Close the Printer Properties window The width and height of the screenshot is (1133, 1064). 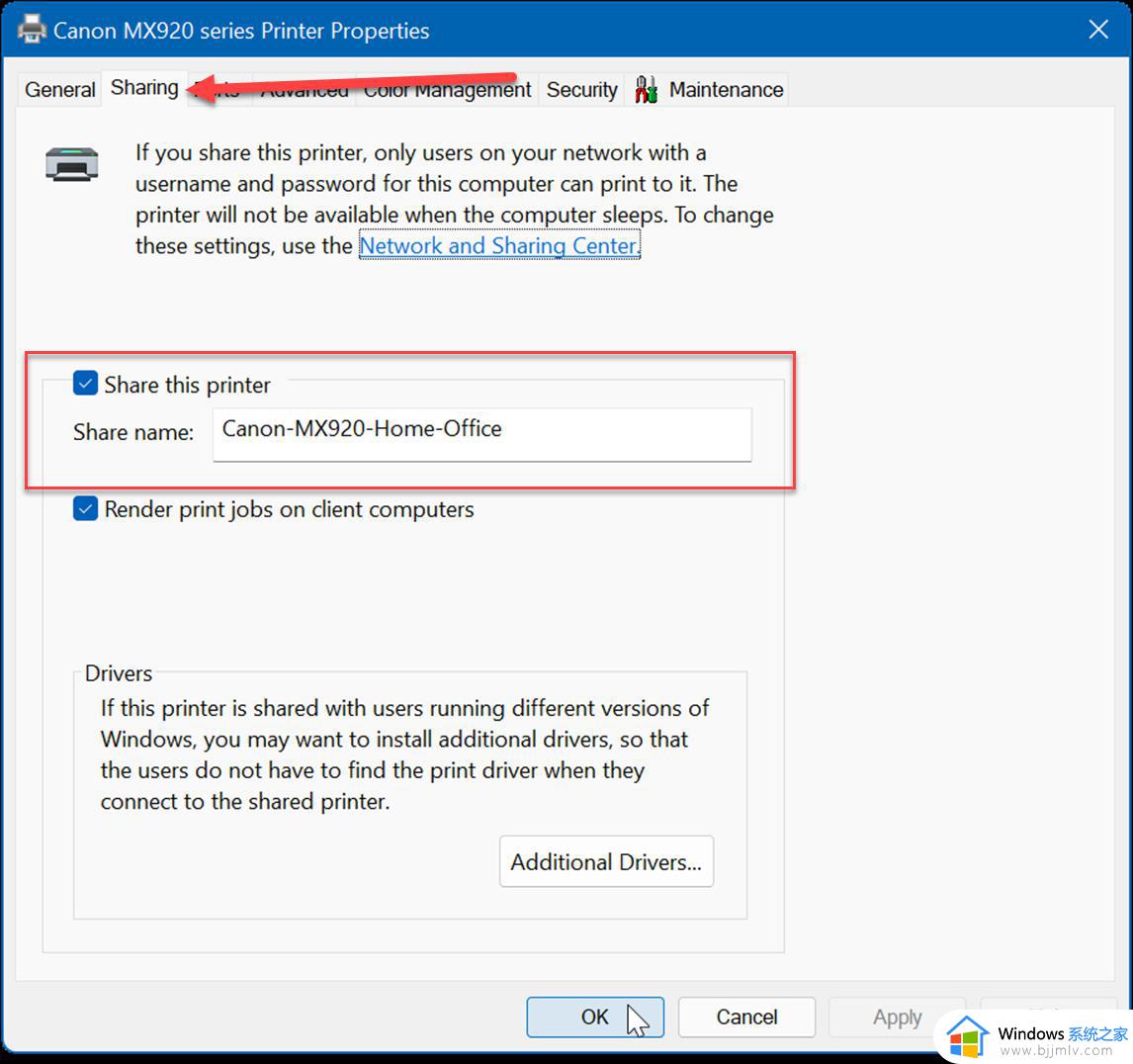point(1098,30)
